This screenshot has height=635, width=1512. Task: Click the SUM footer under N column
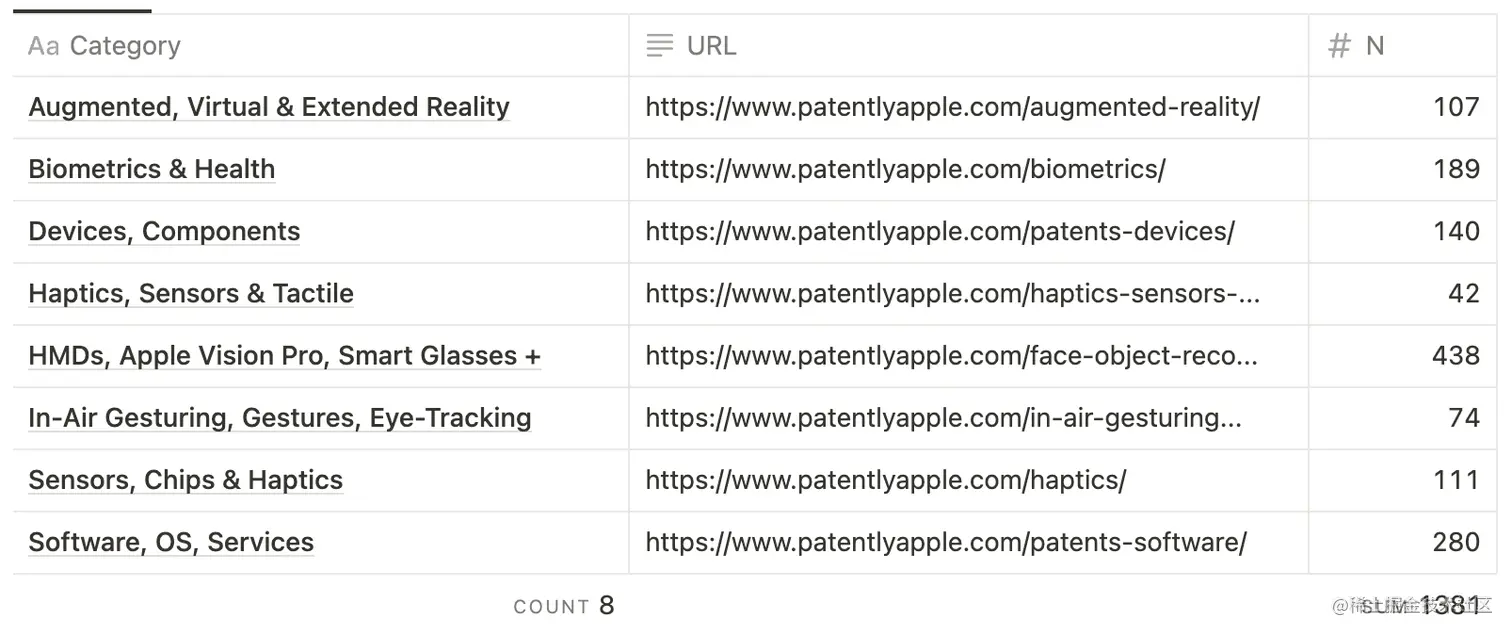click(1420, 606)
